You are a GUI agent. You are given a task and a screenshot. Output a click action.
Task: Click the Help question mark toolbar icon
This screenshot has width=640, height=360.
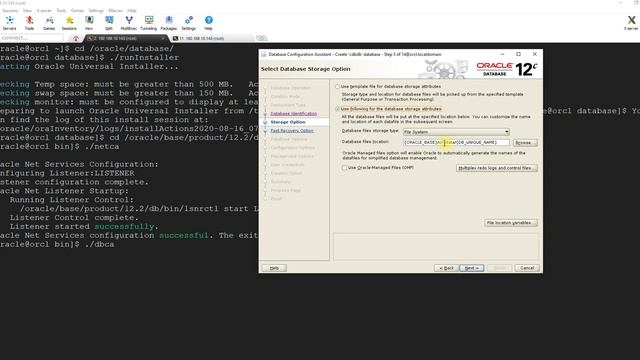(208, 23)
